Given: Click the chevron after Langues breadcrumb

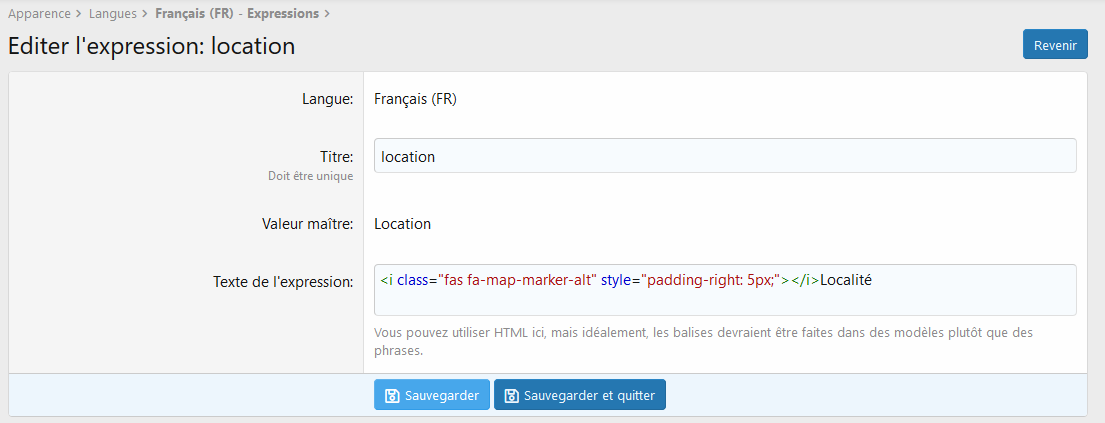Looking at the screenshot, I should (x=146, y=14).
